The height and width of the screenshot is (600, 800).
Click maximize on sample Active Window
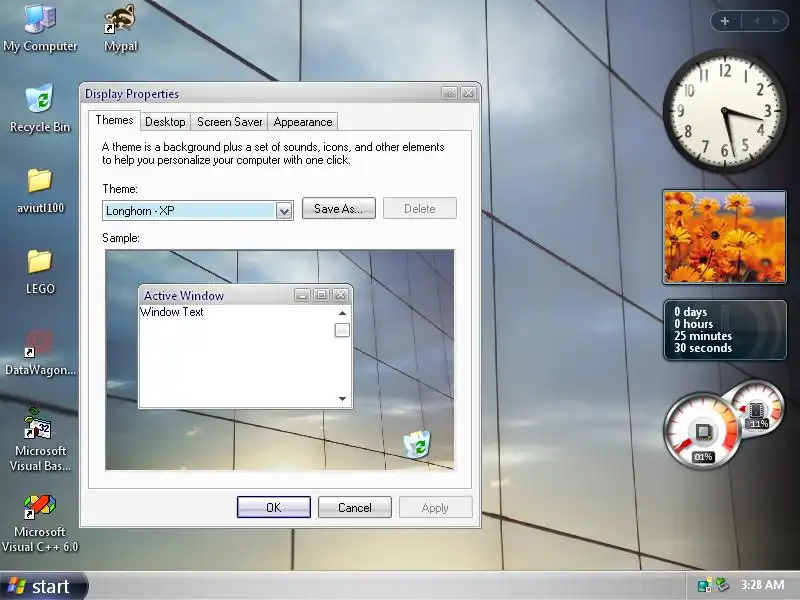321,295
